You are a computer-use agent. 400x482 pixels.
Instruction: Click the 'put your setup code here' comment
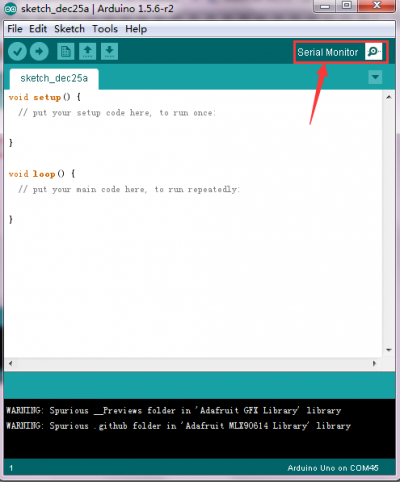pos(117,113)
